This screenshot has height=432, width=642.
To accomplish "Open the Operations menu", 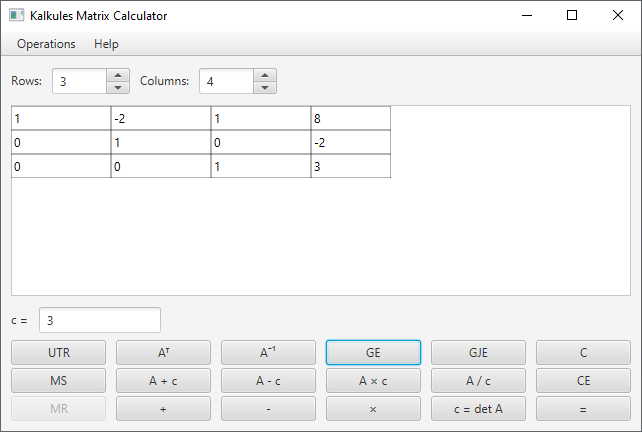I will pos(46,44).
